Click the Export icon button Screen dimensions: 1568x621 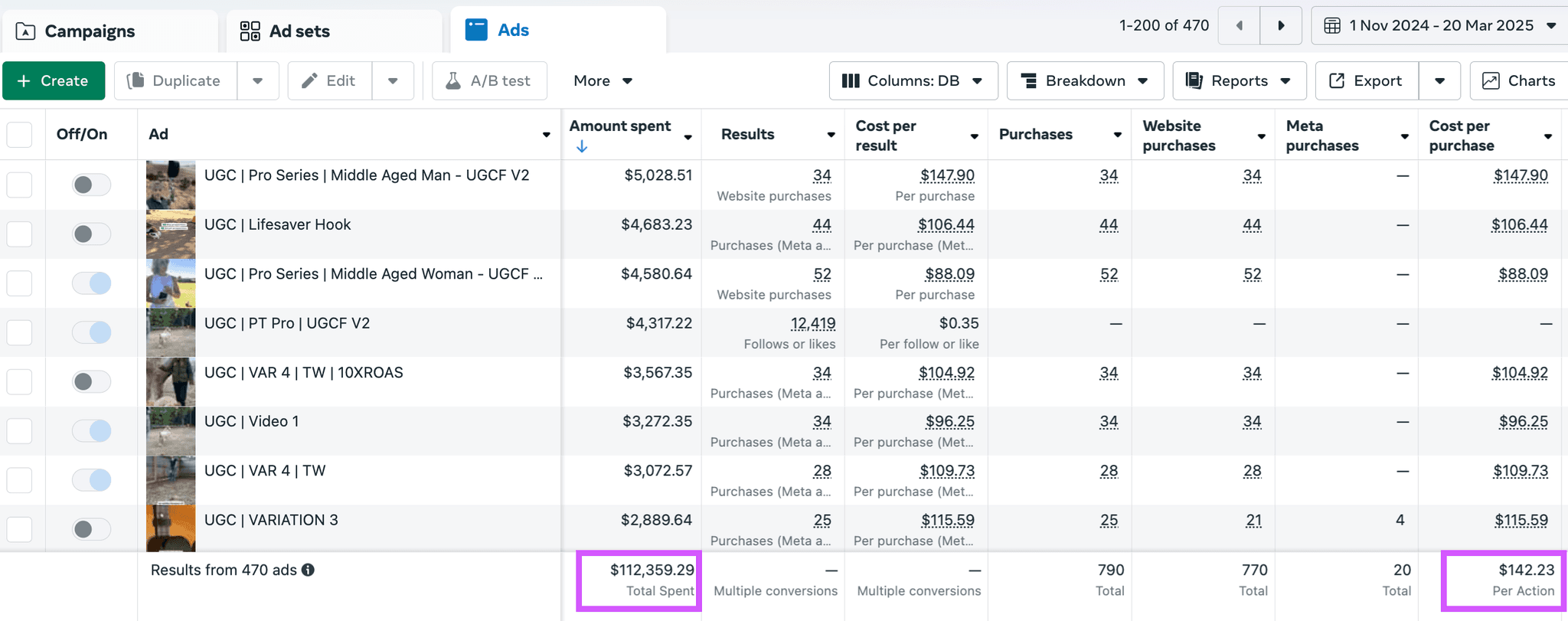click(1337, 81)
